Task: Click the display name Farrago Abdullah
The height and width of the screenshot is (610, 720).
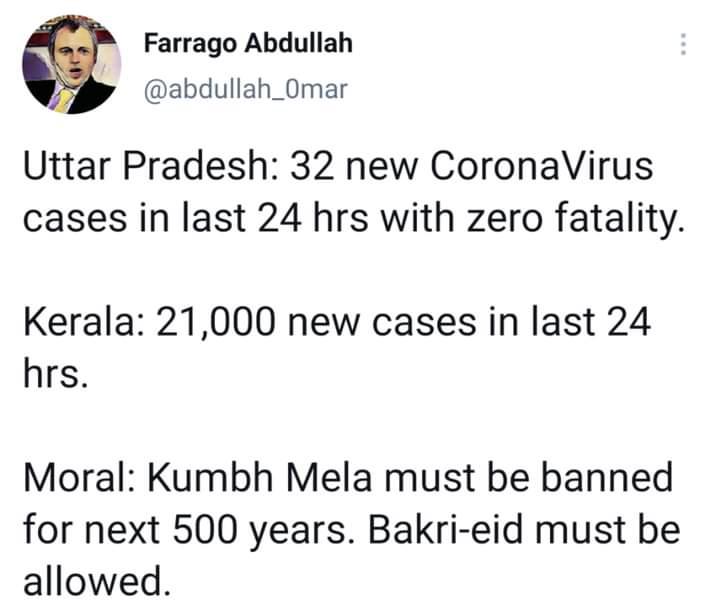Action: pos(248,45)
